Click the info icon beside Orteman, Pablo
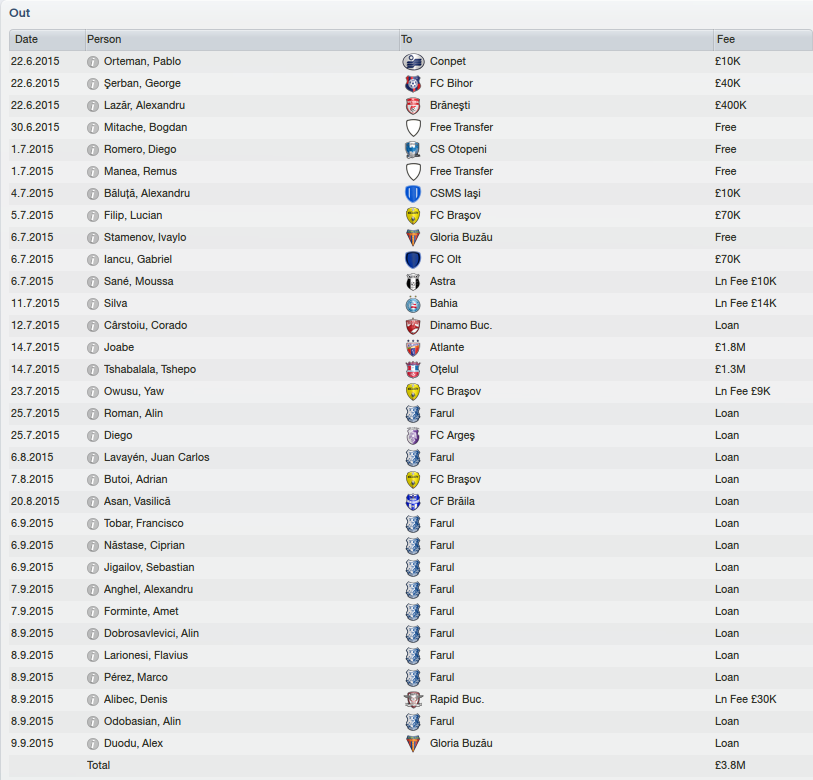The height and width of the screenshot is (780, 813). pyautogui.click(x=93, y=62)
